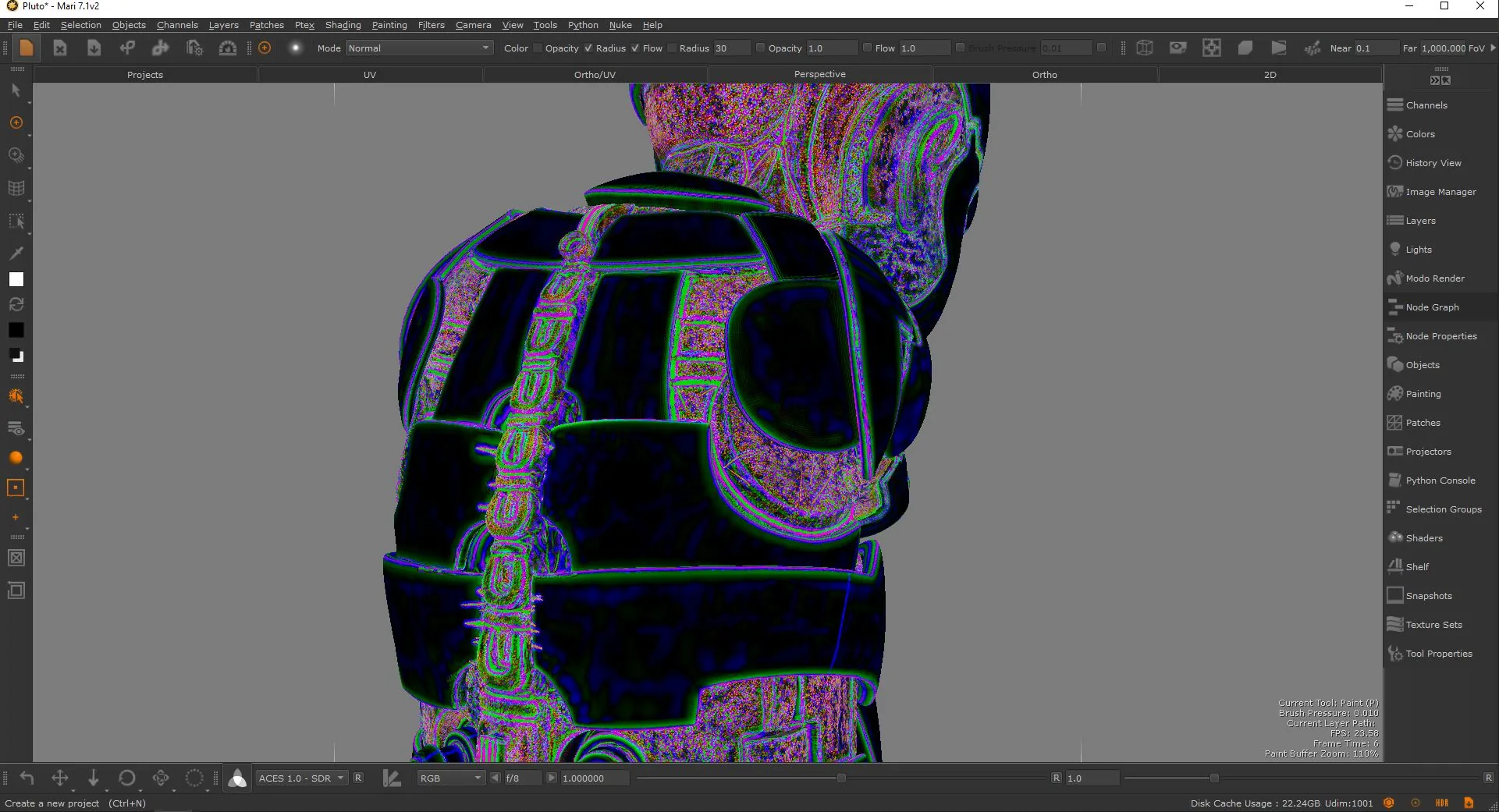Click the undo arrow in bottom toolbar
This screenshot has height=812, width=1499.
[27, 778]
